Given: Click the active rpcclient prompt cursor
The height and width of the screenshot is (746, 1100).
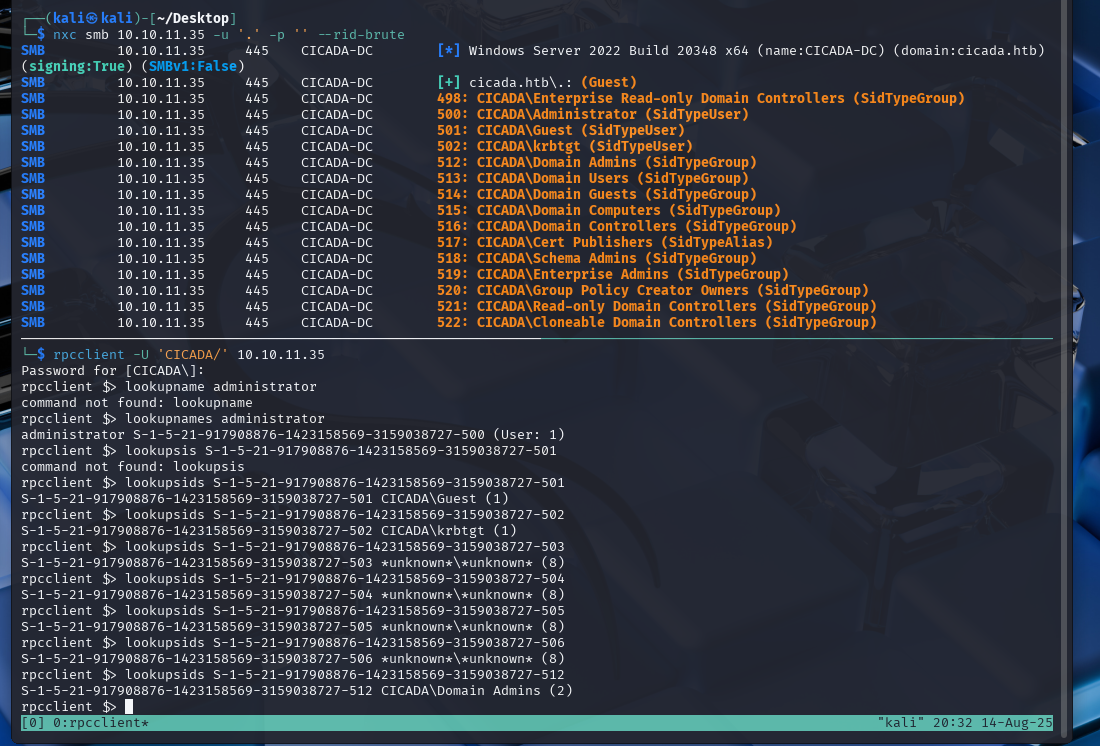Looking at the screenshot, I should (x=129, y=707).
